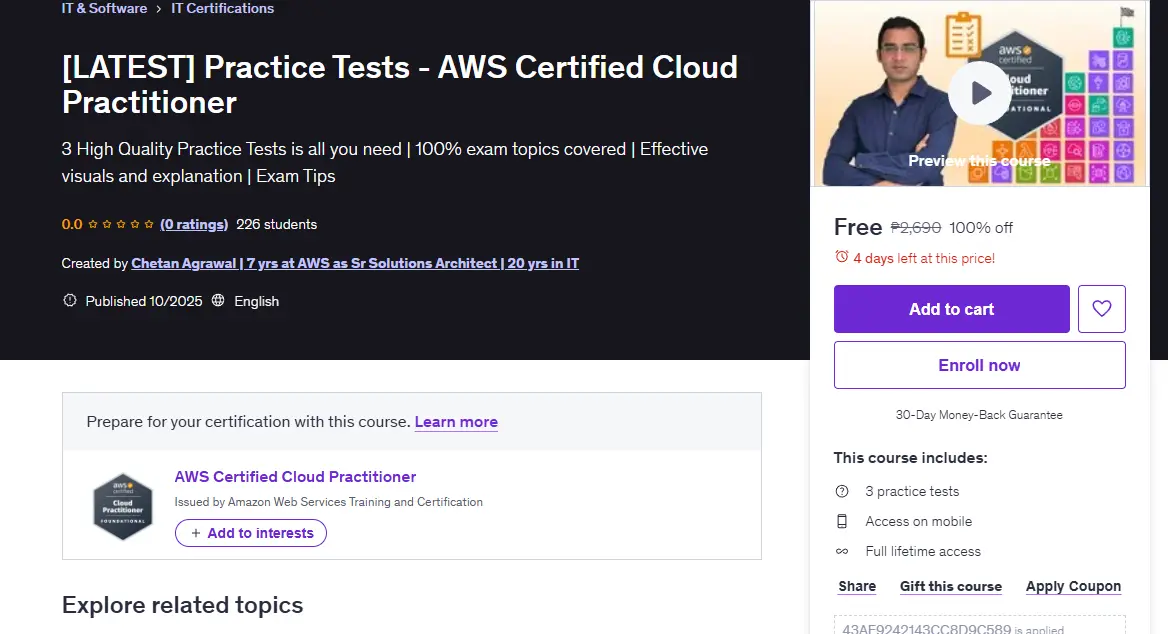Screen dimensions: 1168x634
Task: Click the course subtitle description
Action: [384, 162]
